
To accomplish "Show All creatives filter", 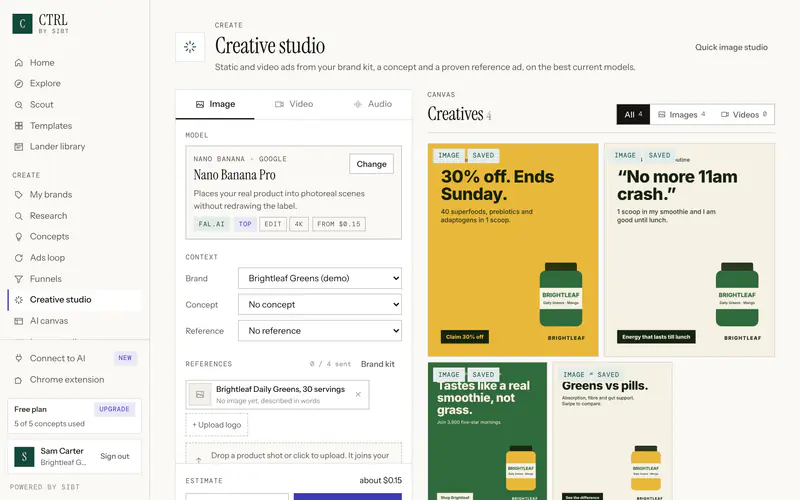I will [633, 114].
